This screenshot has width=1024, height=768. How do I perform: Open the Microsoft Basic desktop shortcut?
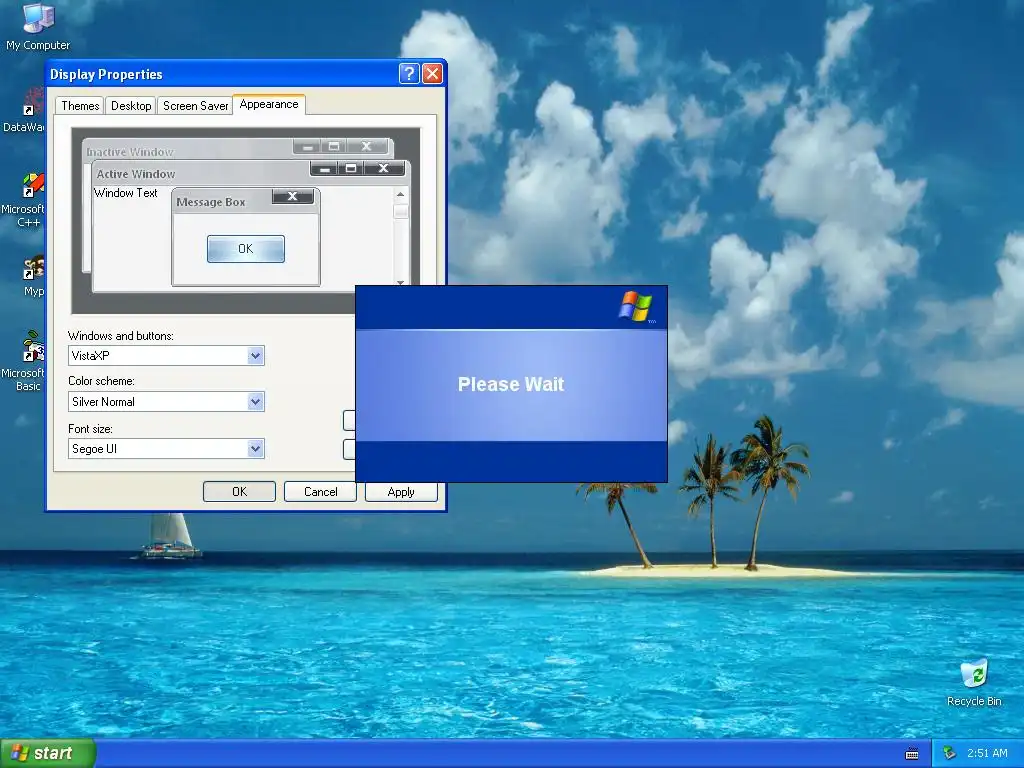(x=24, y=361)
